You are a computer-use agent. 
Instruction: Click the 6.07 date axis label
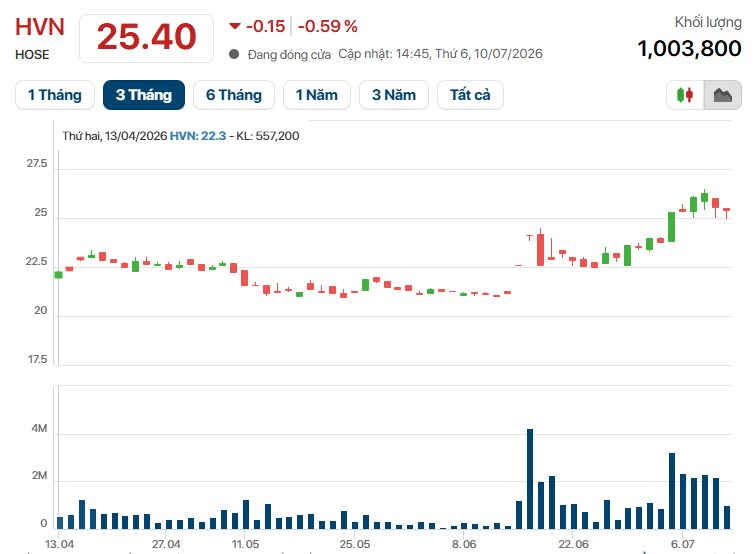682,544
